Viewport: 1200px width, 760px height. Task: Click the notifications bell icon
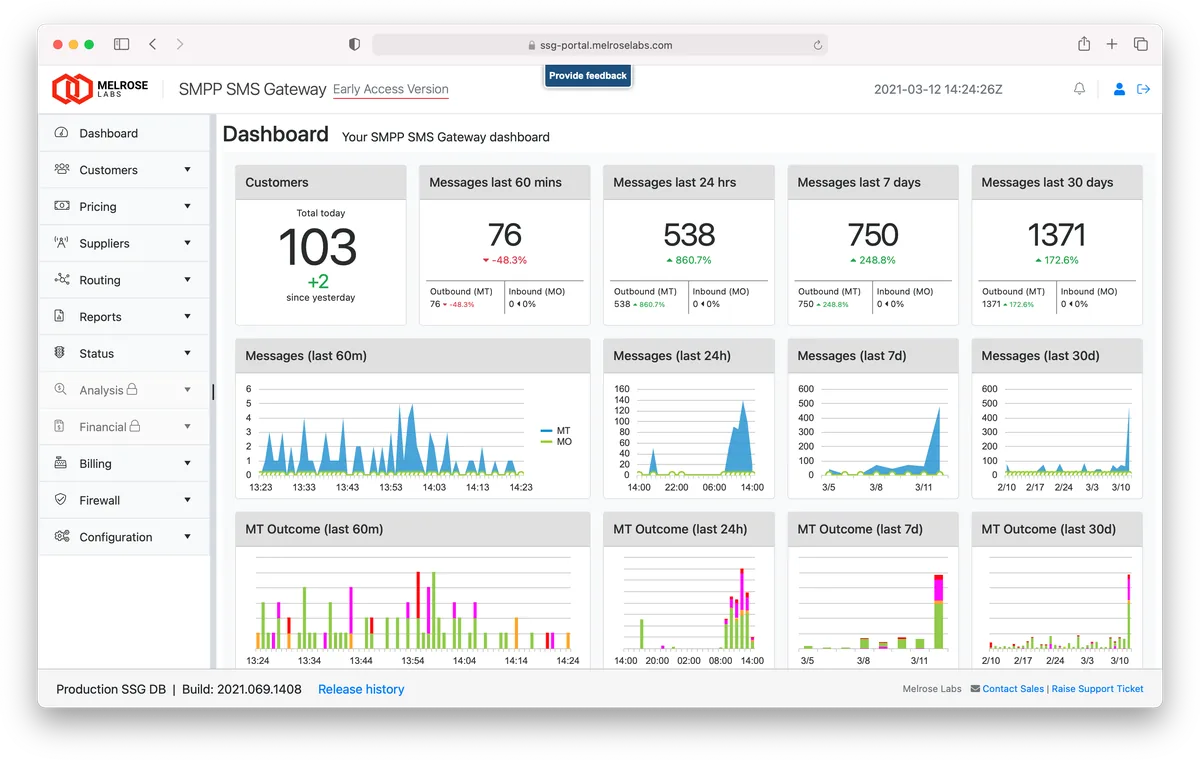pos(1079,89)
